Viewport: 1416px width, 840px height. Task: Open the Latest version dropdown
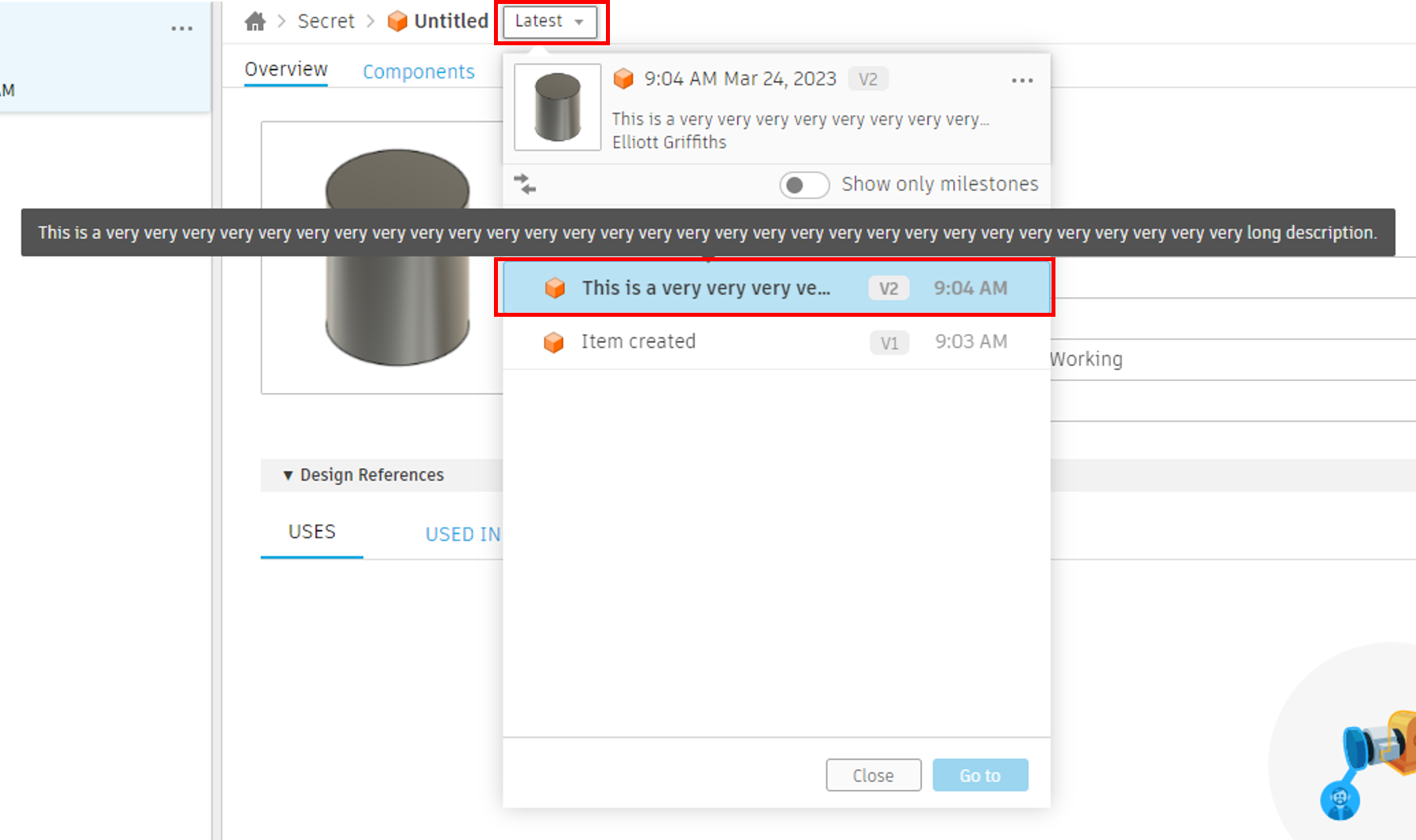(x=550, y=21)
